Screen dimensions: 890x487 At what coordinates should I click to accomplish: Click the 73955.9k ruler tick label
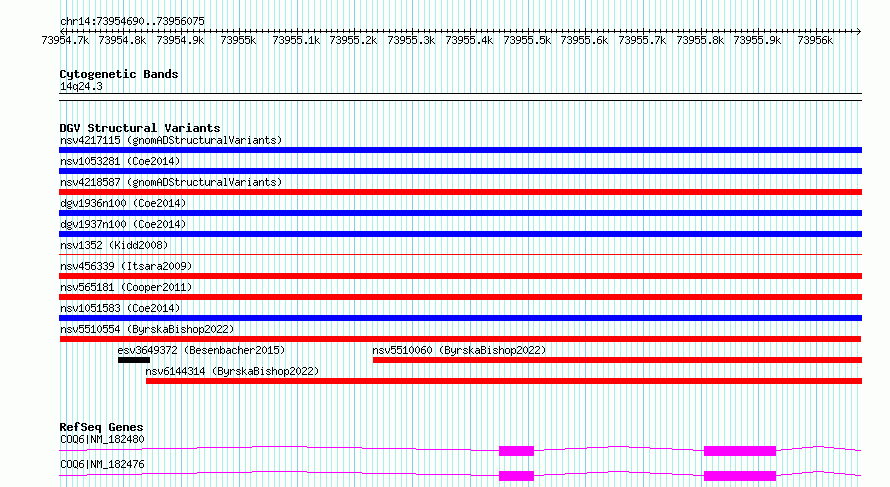point(757,40)
